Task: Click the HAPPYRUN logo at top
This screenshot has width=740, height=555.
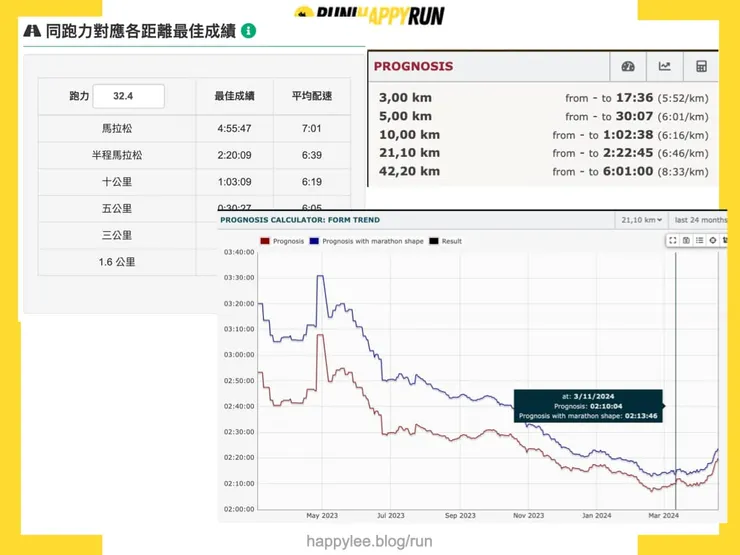Action: point(369,15)
